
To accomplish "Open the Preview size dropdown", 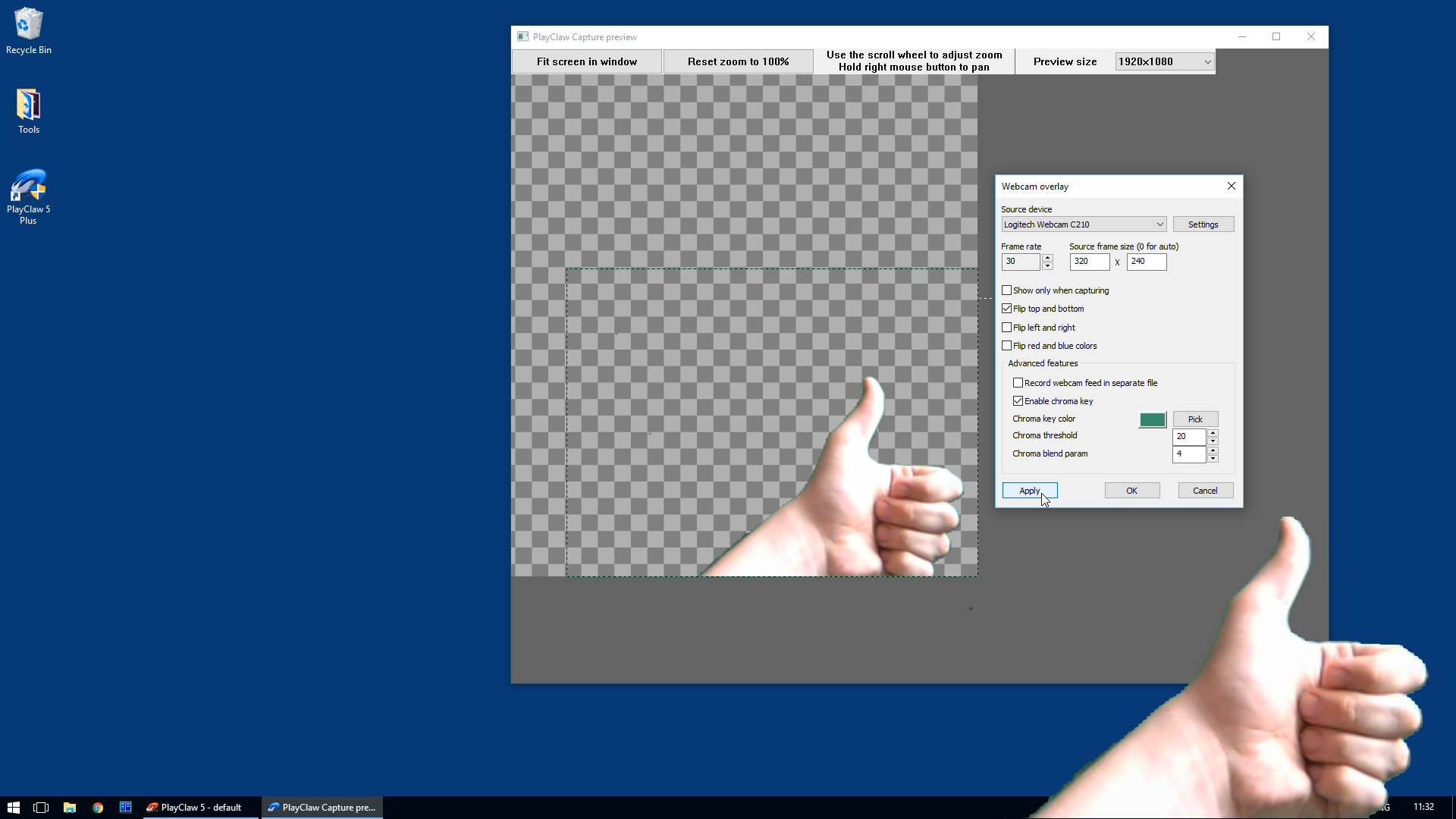I will 1164,62.
